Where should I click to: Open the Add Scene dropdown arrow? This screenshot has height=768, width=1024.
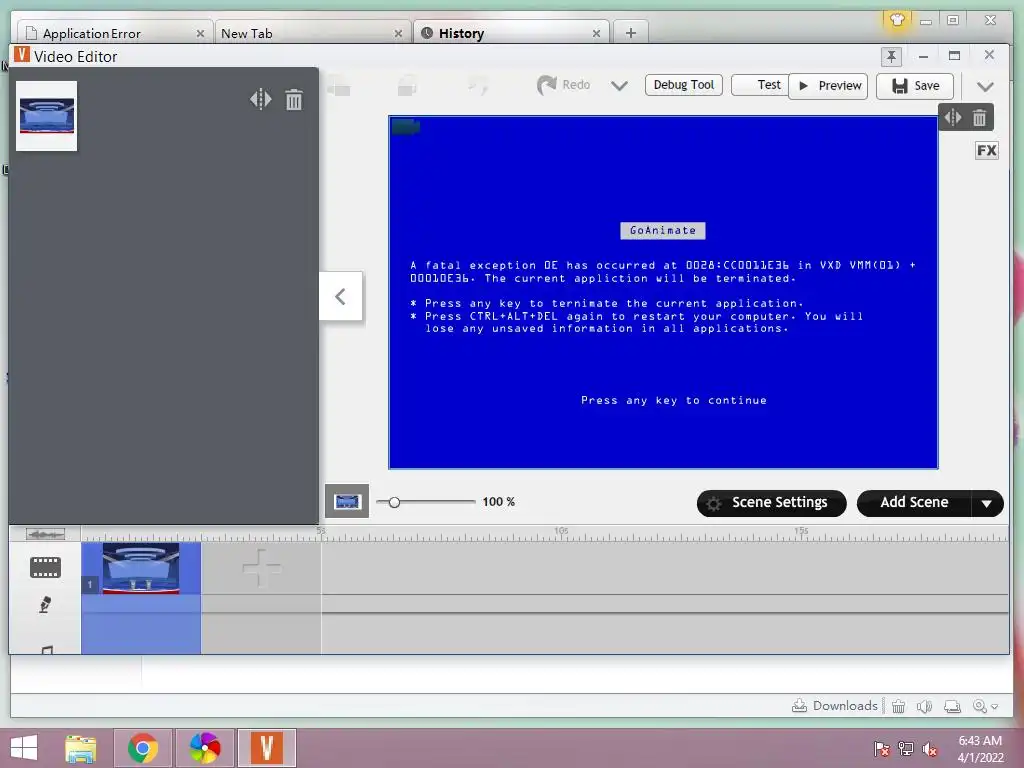(987, 504)
